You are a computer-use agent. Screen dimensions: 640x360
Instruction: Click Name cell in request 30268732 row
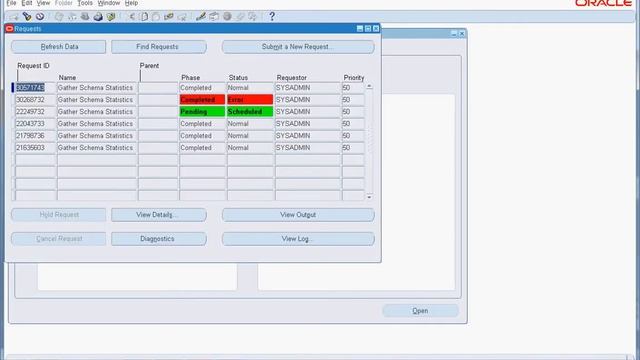pyautogui.click(x=97, y=100)
